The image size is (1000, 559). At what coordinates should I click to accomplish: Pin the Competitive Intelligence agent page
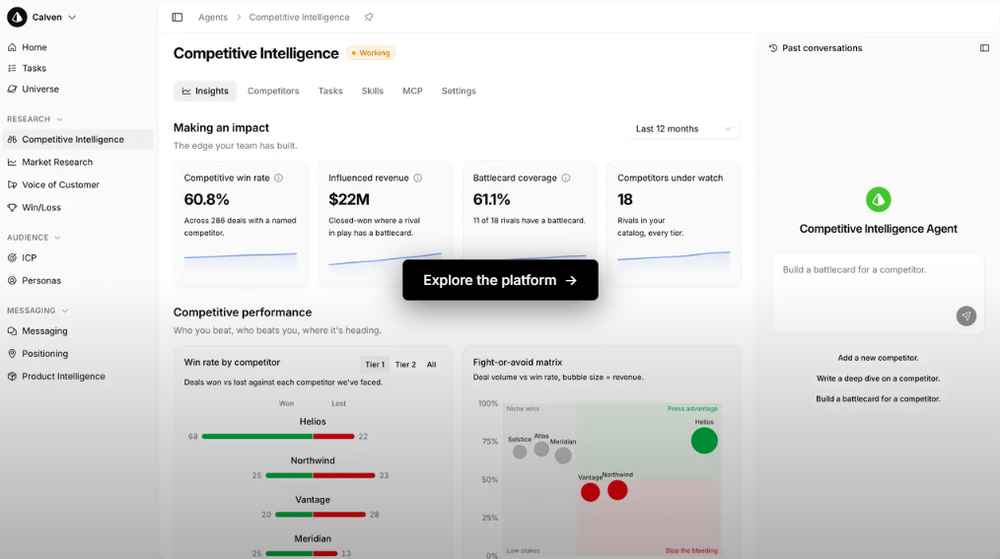pyautogui.click(x=369, y=17)
